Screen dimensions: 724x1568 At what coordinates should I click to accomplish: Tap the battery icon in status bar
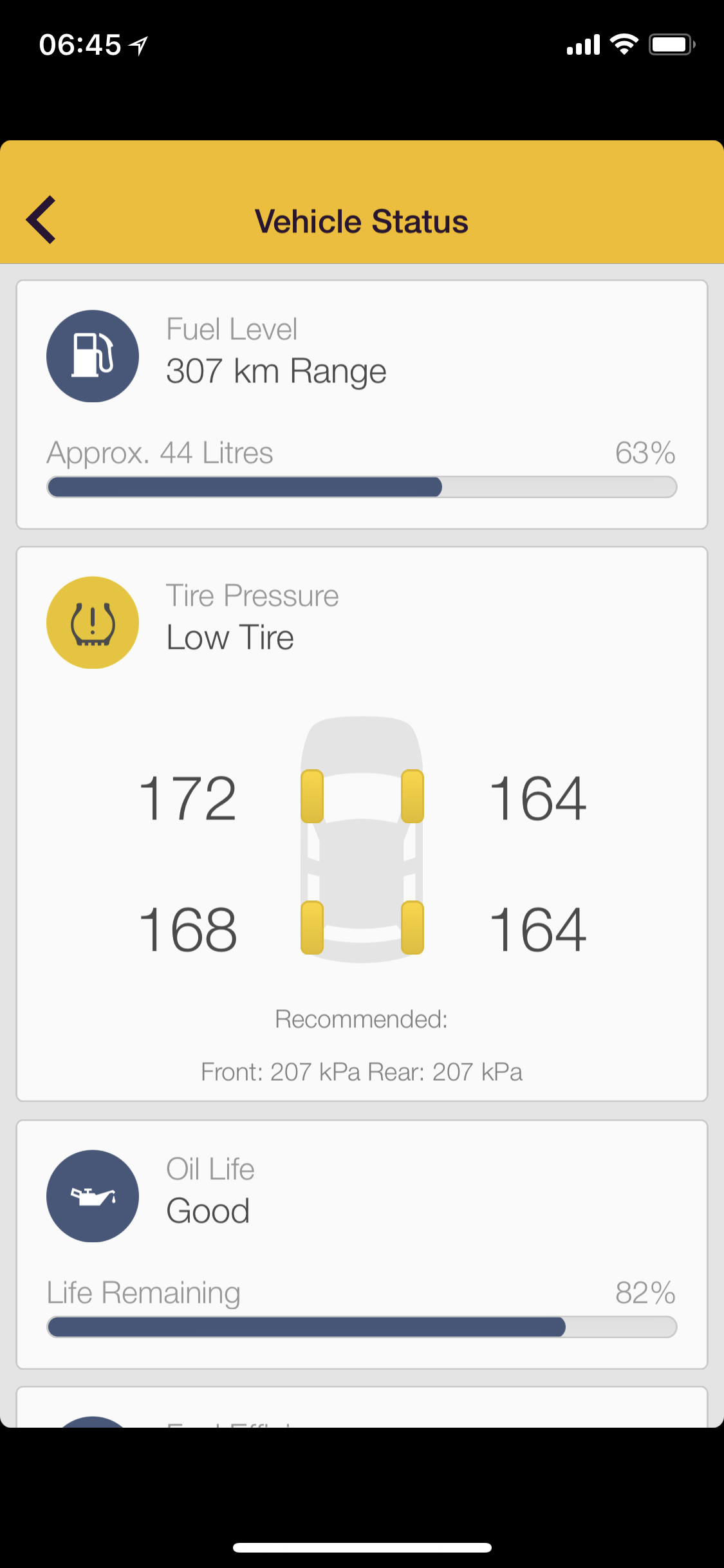click(x=671, y=44)
